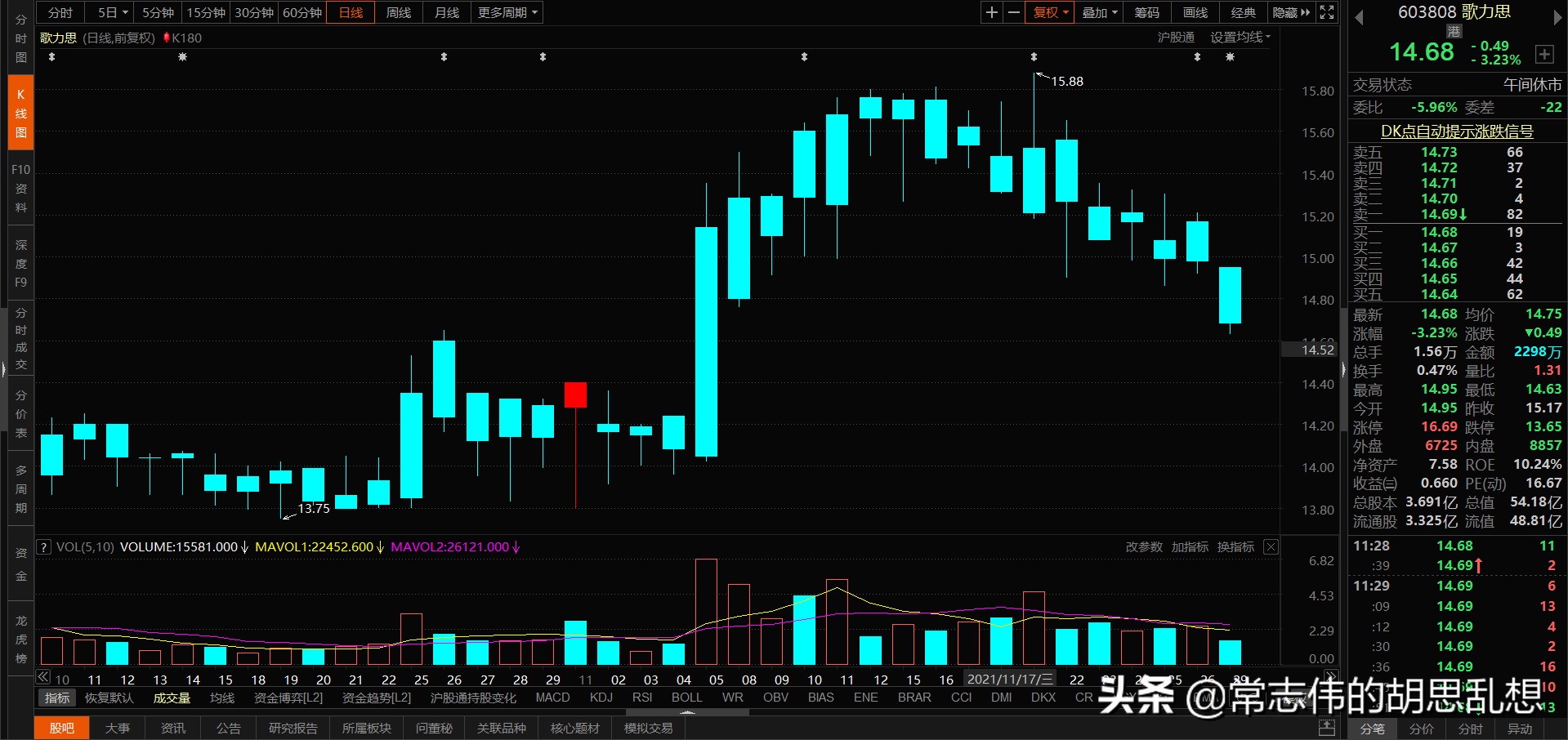Viewport: 1568px width, 740px height.
Task: Expand the 更多周期 dropdown
Action: pyautogui.click(x=506, y=12)
